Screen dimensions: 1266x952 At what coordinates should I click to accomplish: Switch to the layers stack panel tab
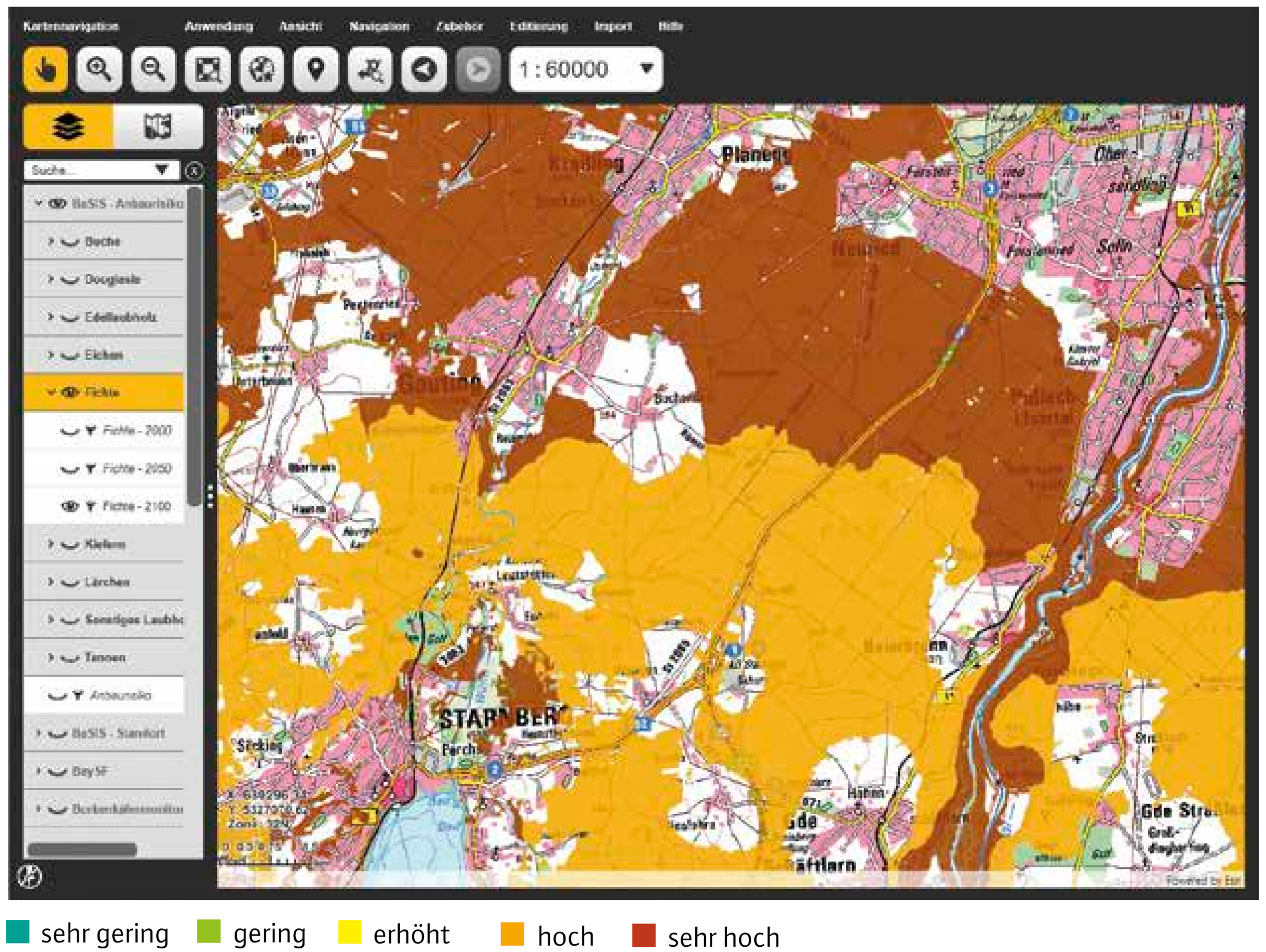click(x=69, y=127)
